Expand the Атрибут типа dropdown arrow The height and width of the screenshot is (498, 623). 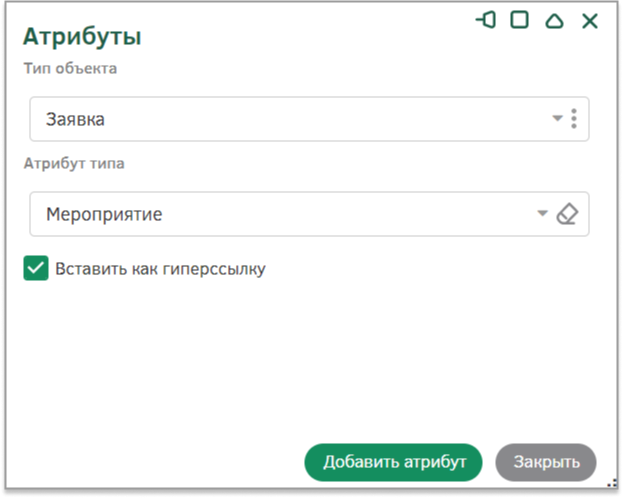coord(542,213)
